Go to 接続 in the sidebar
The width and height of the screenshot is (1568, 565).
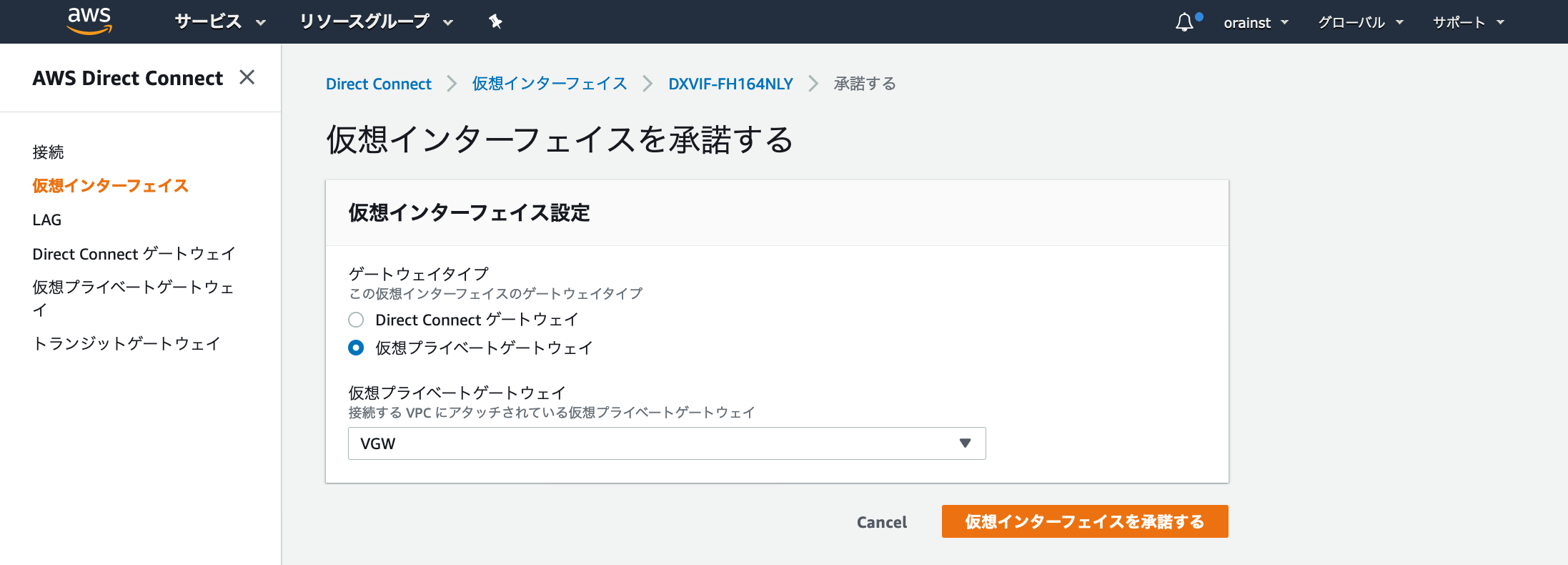coord(49,152)
